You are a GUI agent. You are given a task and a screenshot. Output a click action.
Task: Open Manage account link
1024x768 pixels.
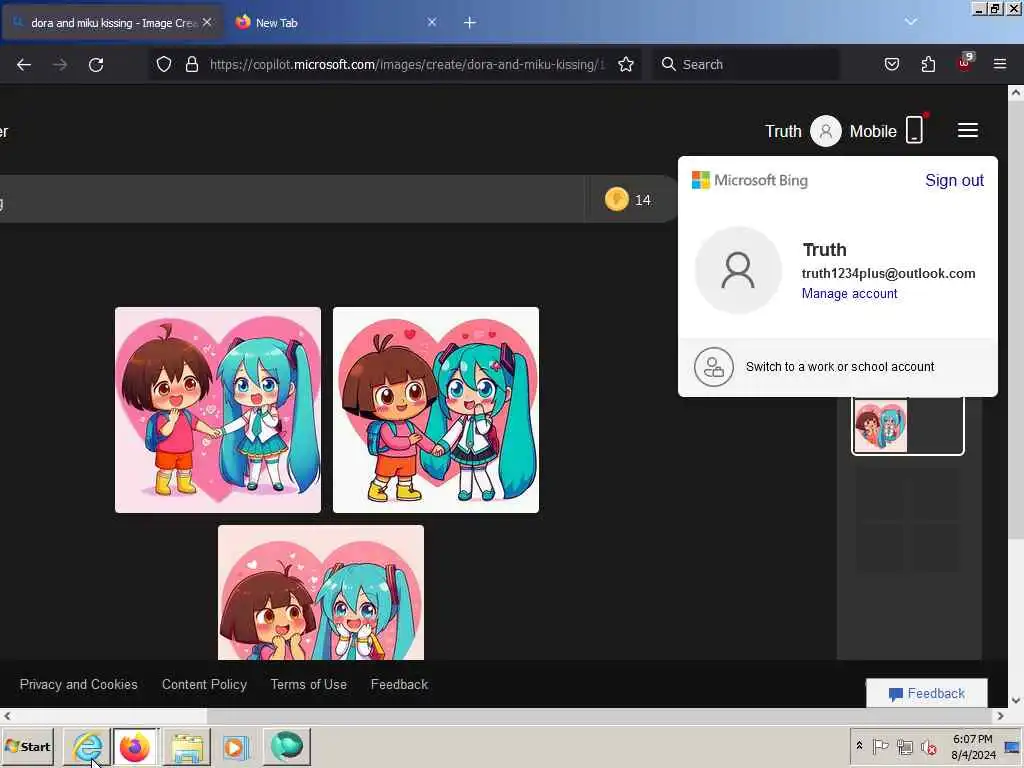pos(849,294)
